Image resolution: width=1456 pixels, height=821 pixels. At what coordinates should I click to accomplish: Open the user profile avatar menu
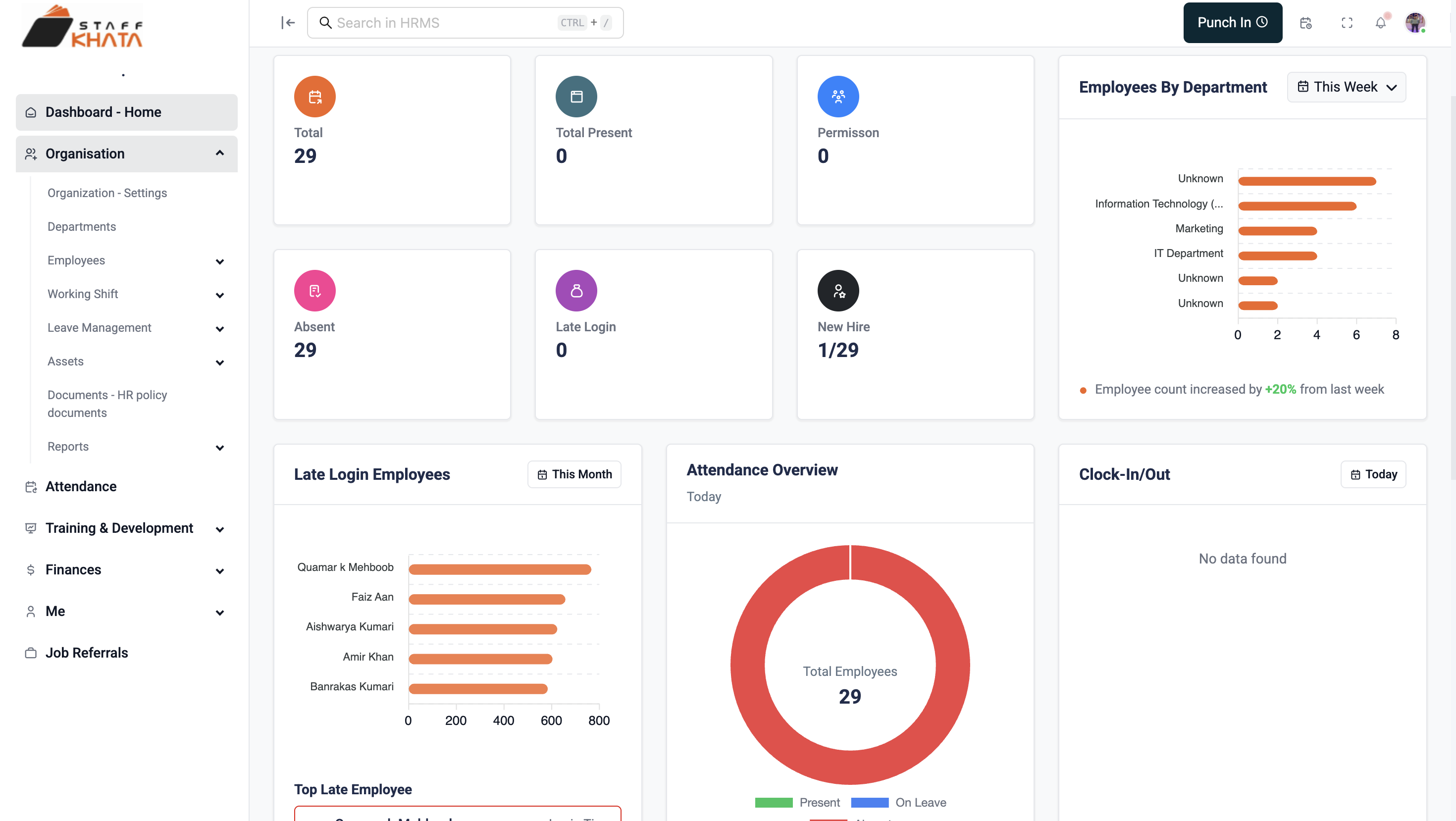click(x=1415, y=23)
